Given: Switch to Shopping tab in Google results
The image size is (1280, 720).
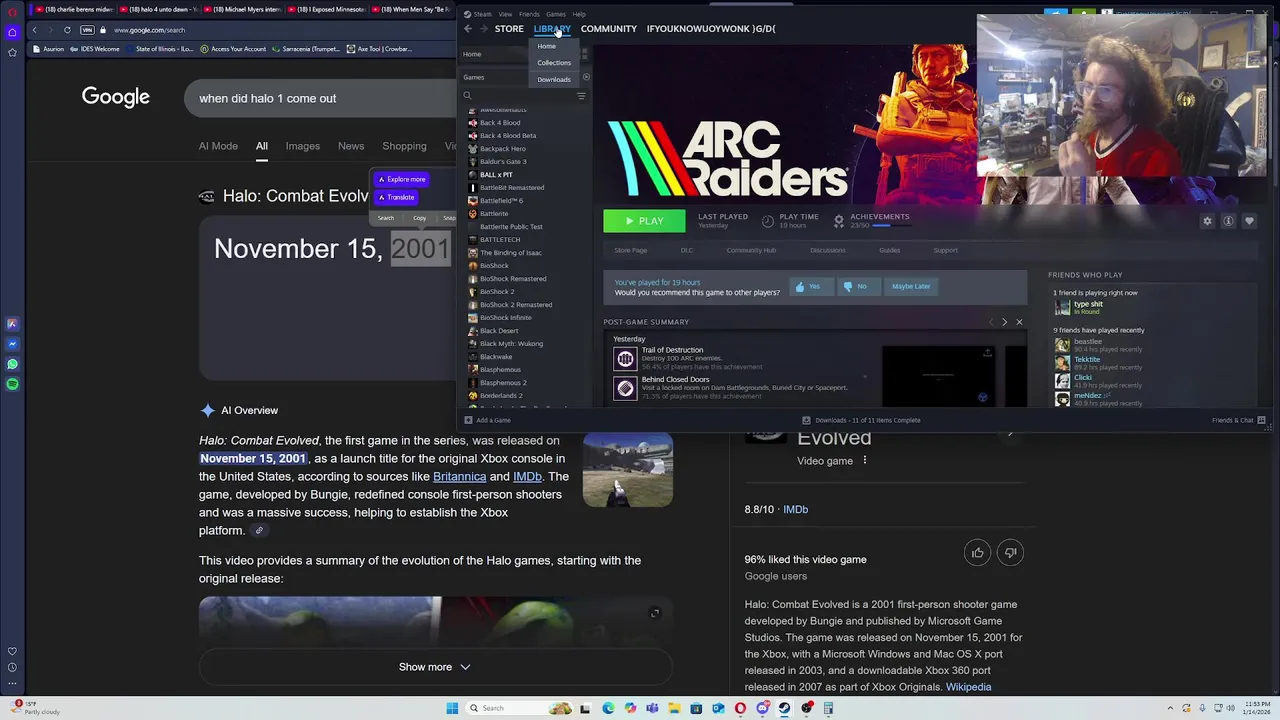Looking at the screenshot, I should coord(404,146).
